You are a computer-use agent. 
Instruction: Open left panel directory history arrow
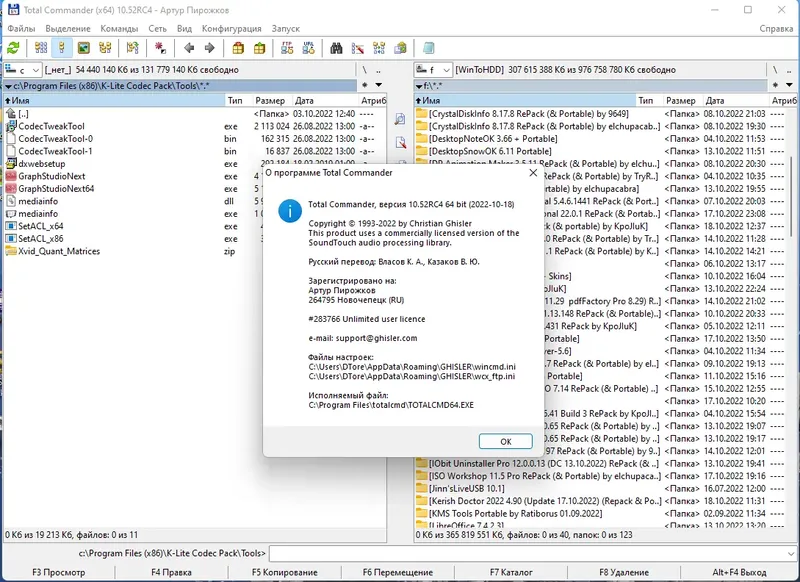[x=379, y=85]
